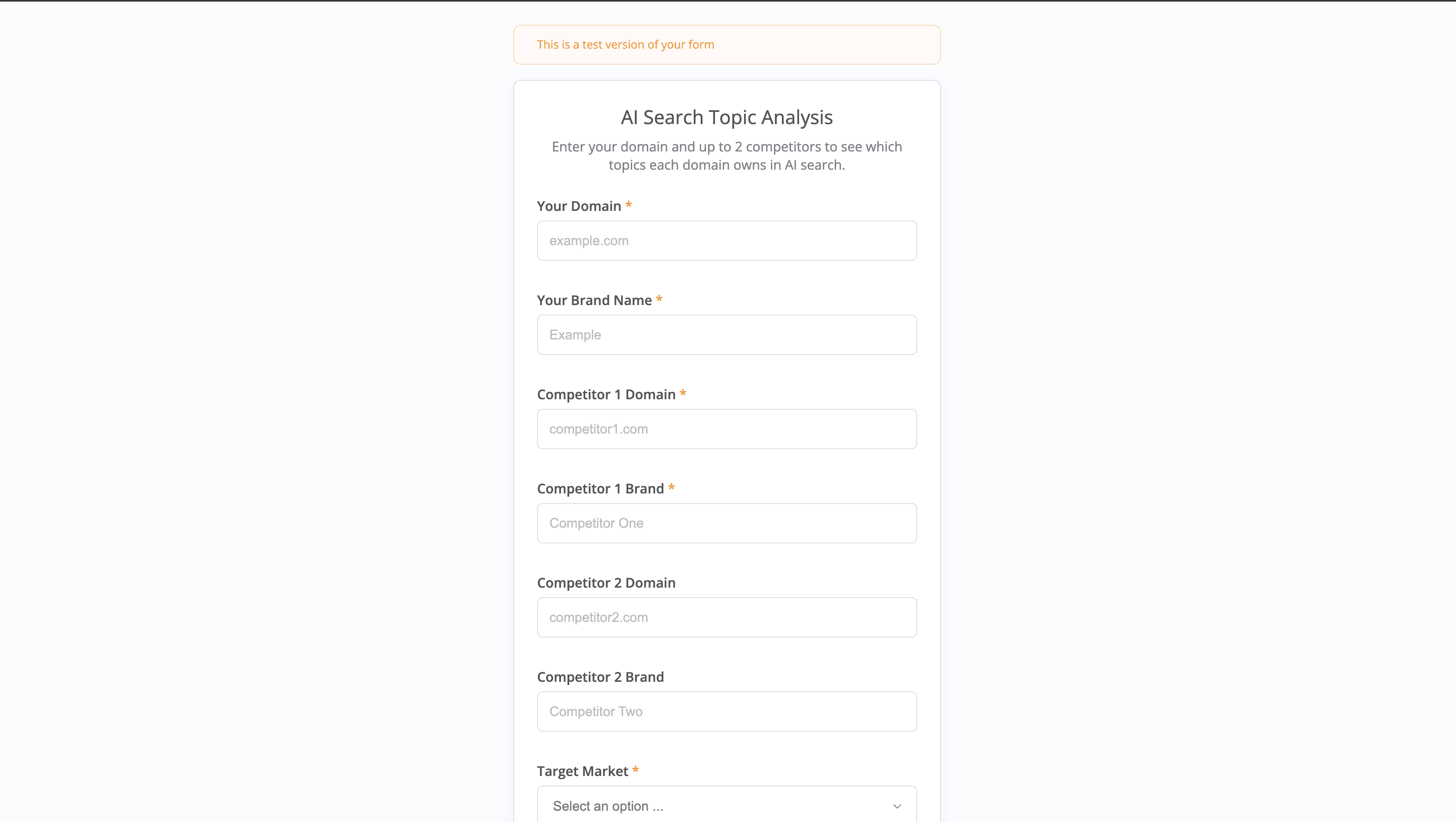Click the asterisk beside Target Market
1456x822 pixels.
tap(635, 770)
